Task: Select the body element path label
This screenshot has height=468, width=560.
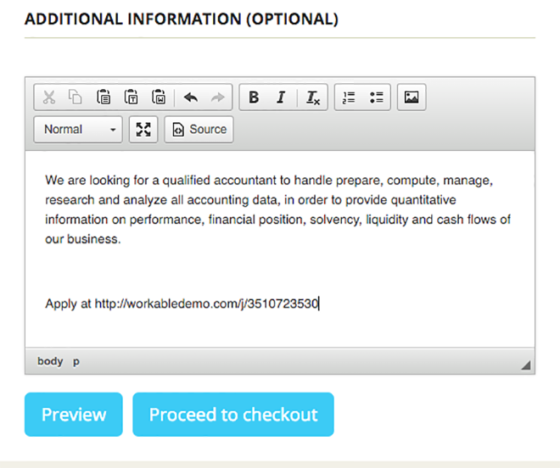Action: pyautogui.click(x=50, y=361)
